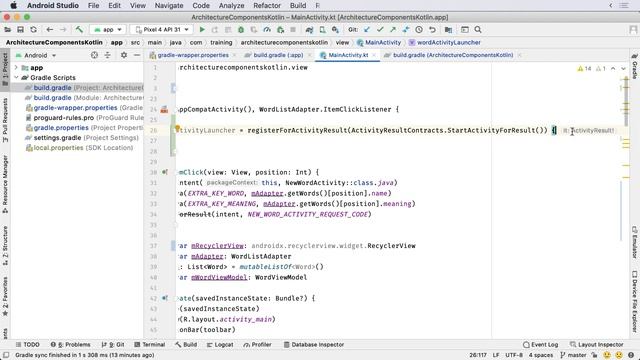Click the Git Rollback undo icon
The image size is (640, 360).
pyautogui.click(x=432, y=30)
